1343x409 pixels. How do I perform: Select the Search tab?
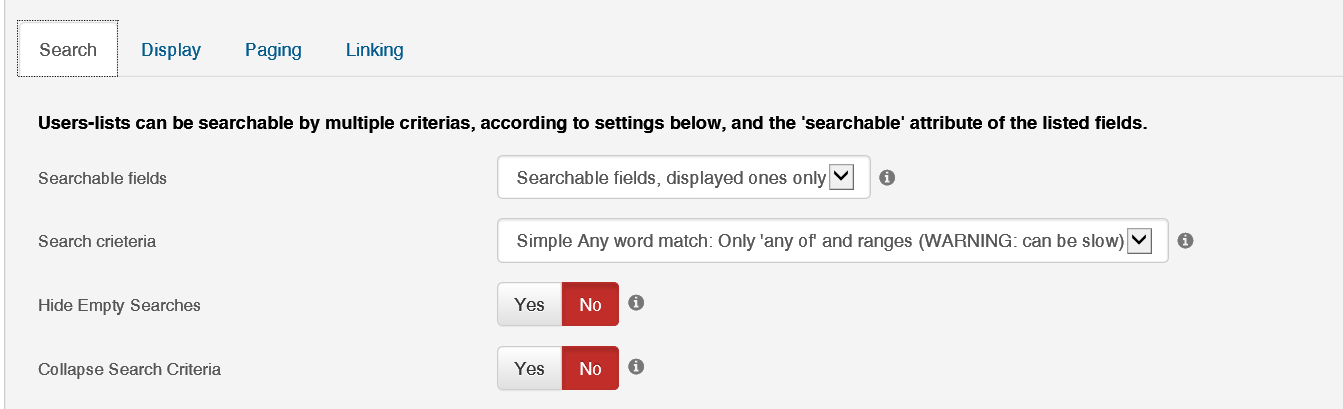coord(68,49)
